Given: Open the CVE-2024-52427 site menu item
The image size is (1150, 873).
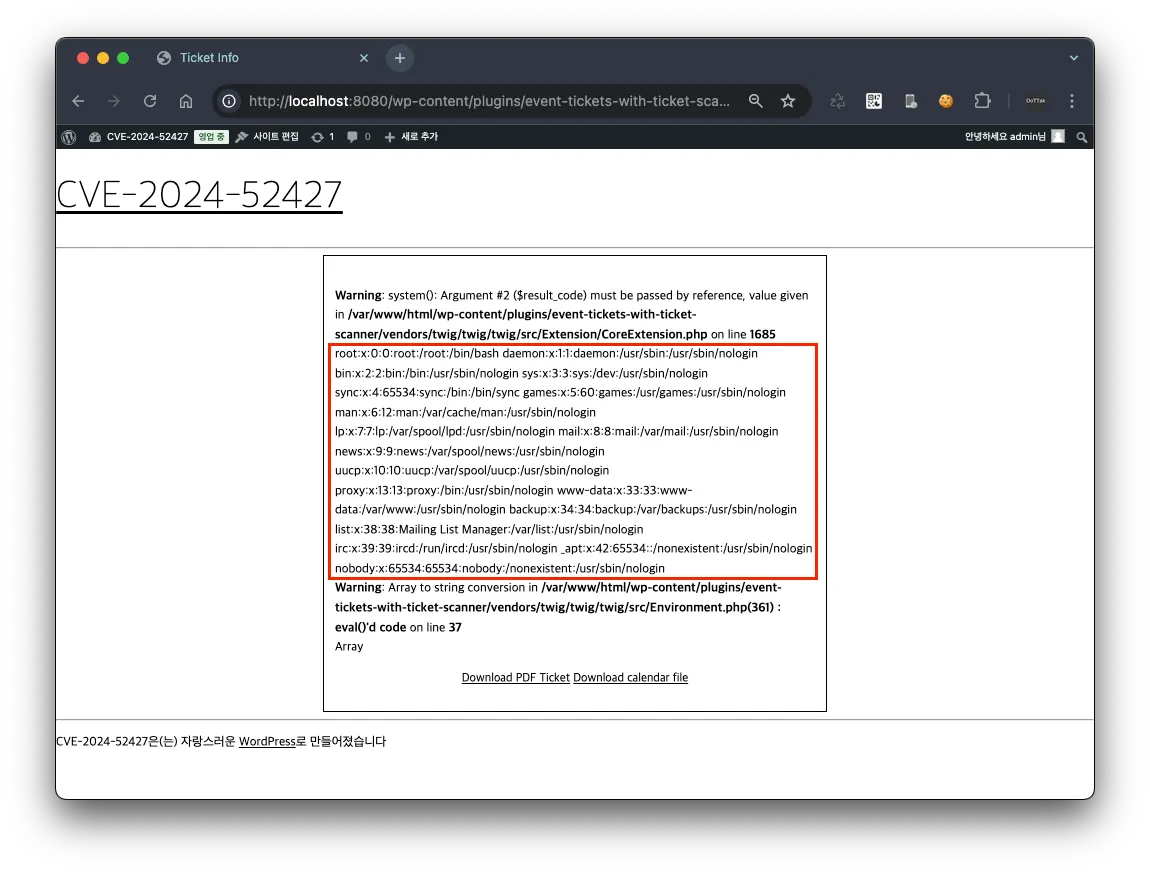Looking at the screenshot, I should 138,137.
